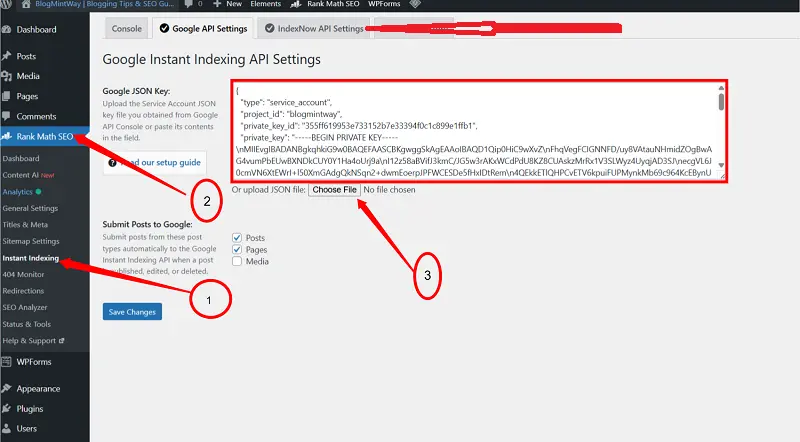The height and width of the screenshot is (442, 800).
Task: Uncheck the Pages checkbox
Action: click(x=237, y=249)
